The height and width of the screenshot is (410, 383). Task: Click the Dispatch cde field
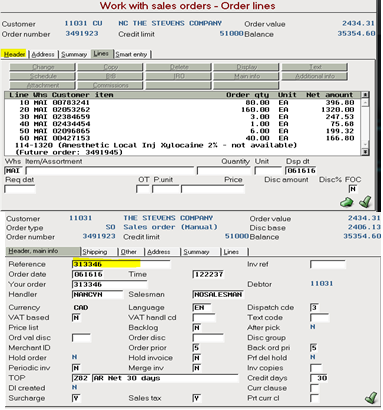coord(314,307)
